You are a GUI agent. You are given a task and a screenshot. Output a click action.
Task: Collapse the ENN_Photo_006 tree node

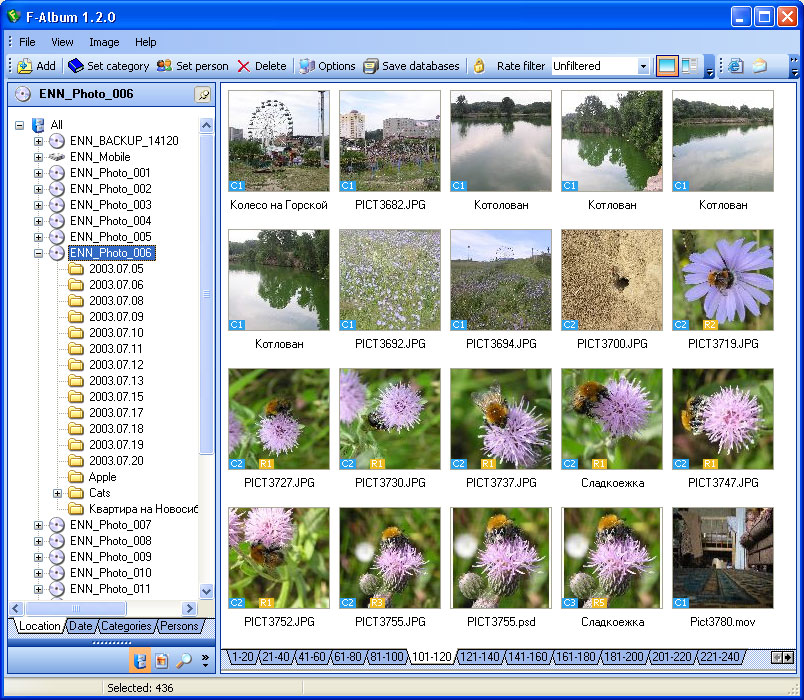[39, 253]
